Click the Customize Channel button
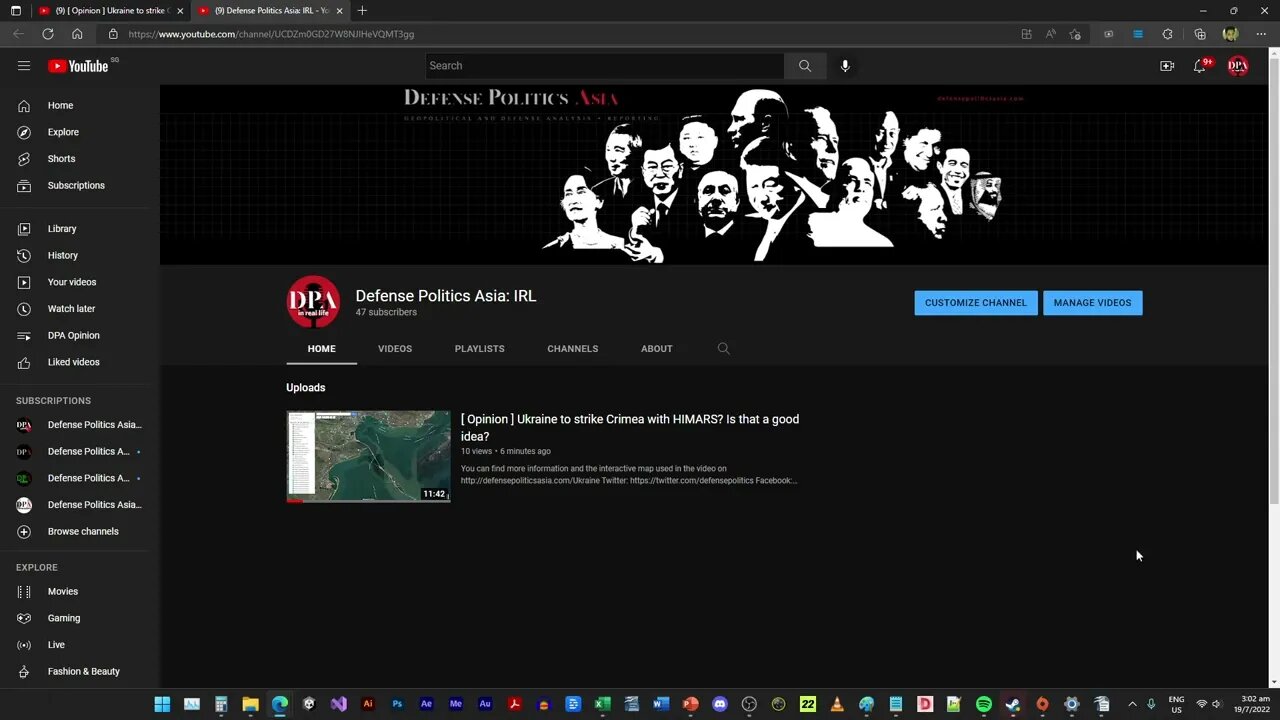 [x=975, y=303]
